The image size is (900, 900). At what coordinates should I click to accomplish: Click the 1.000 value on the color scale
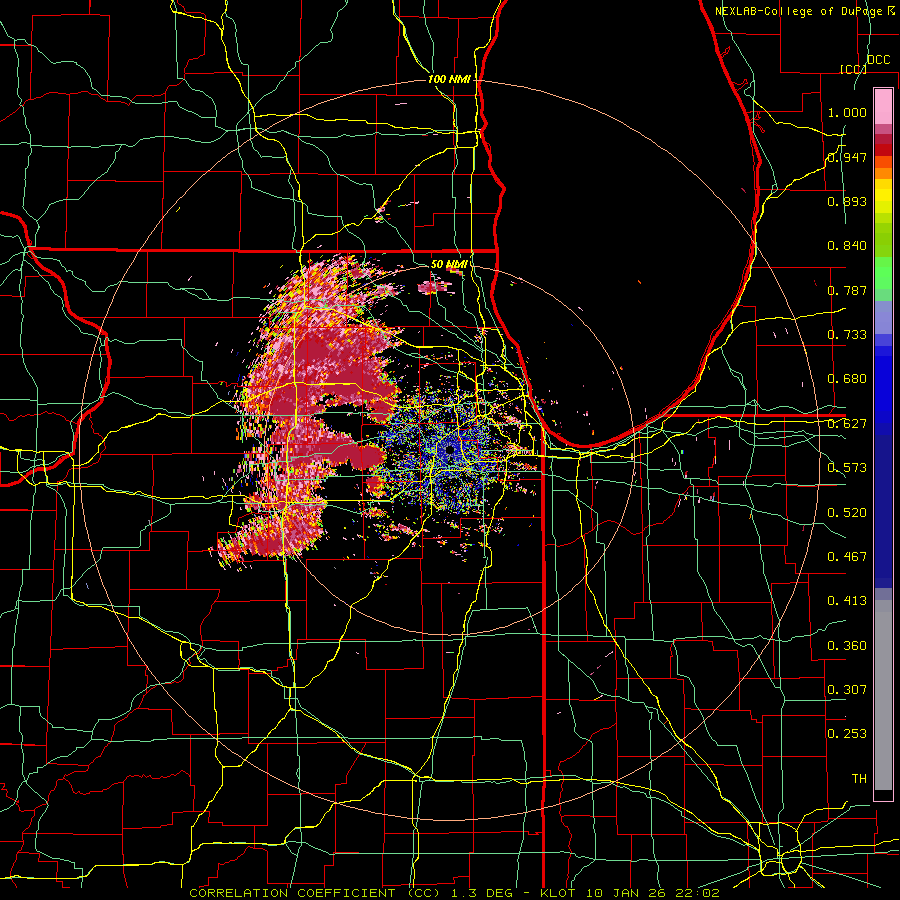point(847,112)
